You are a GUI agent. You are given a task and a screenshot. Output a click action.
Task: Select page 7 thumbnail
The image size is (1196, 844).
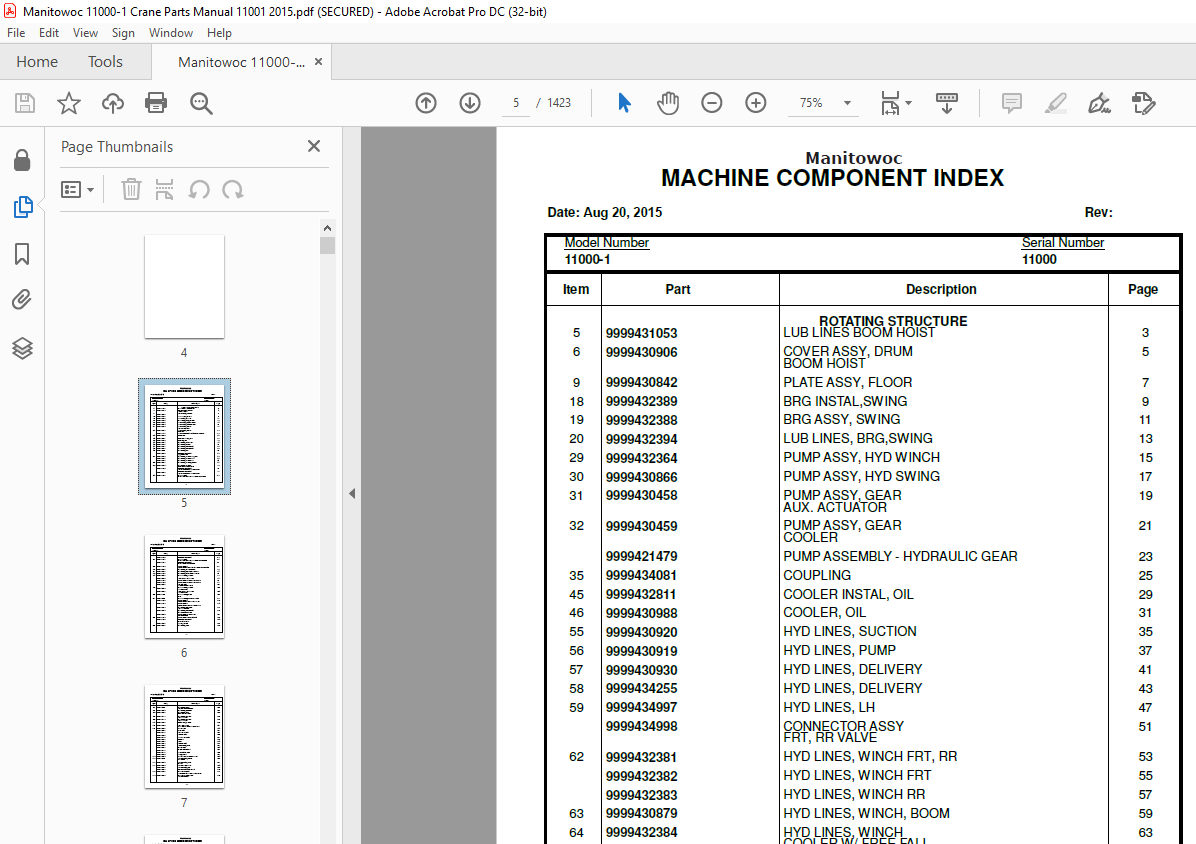pyautogui.click(x=184, y=736)
